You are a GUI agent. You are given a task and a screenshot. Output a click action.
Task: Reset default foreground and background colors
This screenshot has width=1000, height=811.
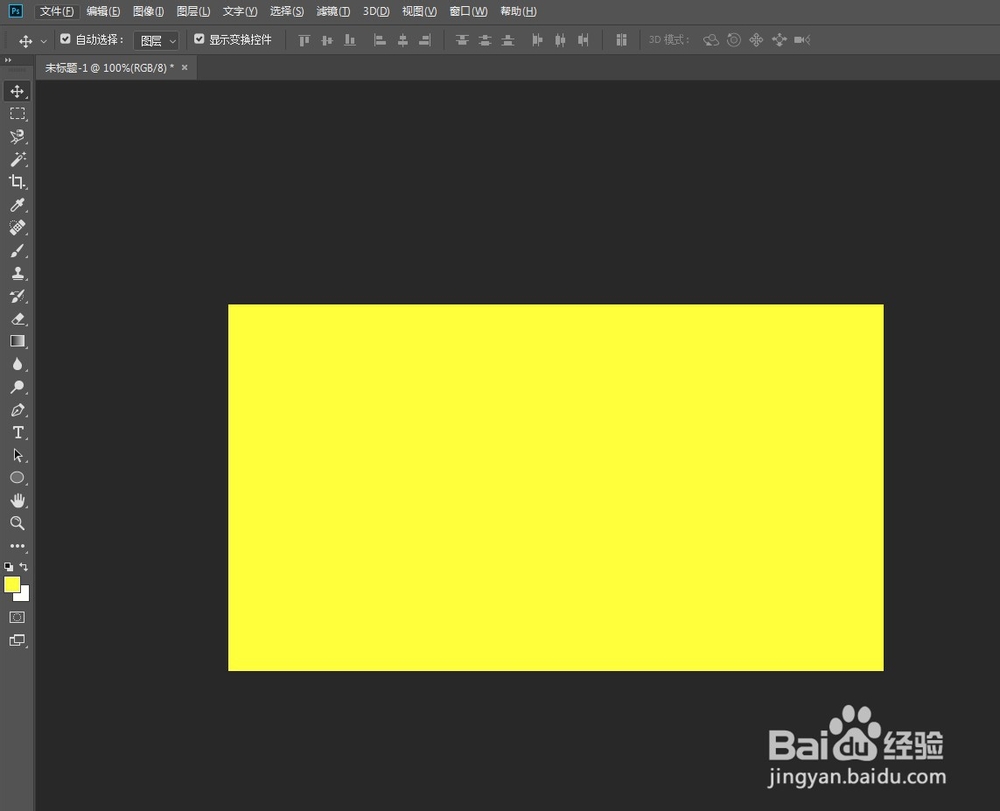8,566
